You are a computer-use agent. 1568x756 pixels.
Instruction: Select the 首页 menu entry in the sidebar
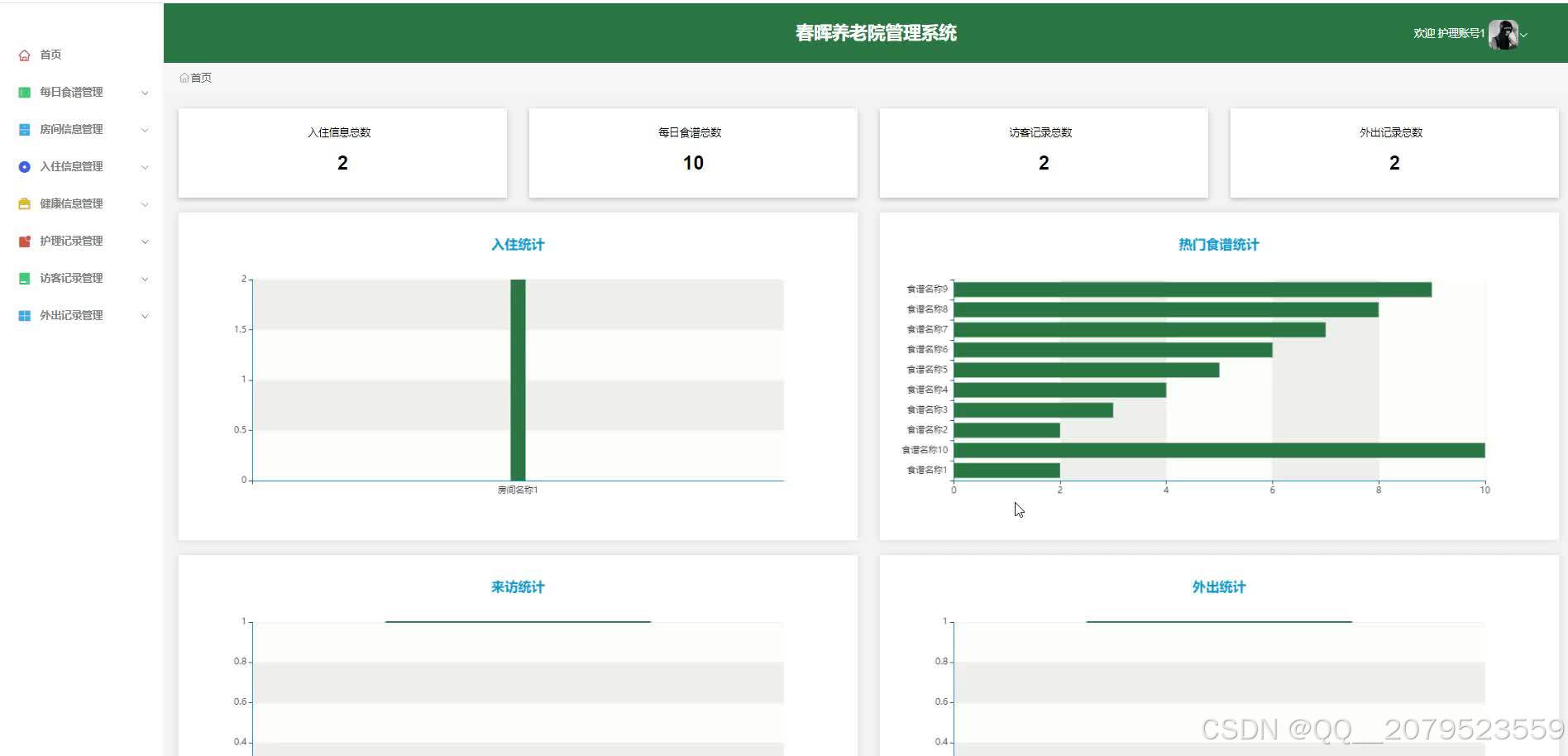[x=50, y=55]
